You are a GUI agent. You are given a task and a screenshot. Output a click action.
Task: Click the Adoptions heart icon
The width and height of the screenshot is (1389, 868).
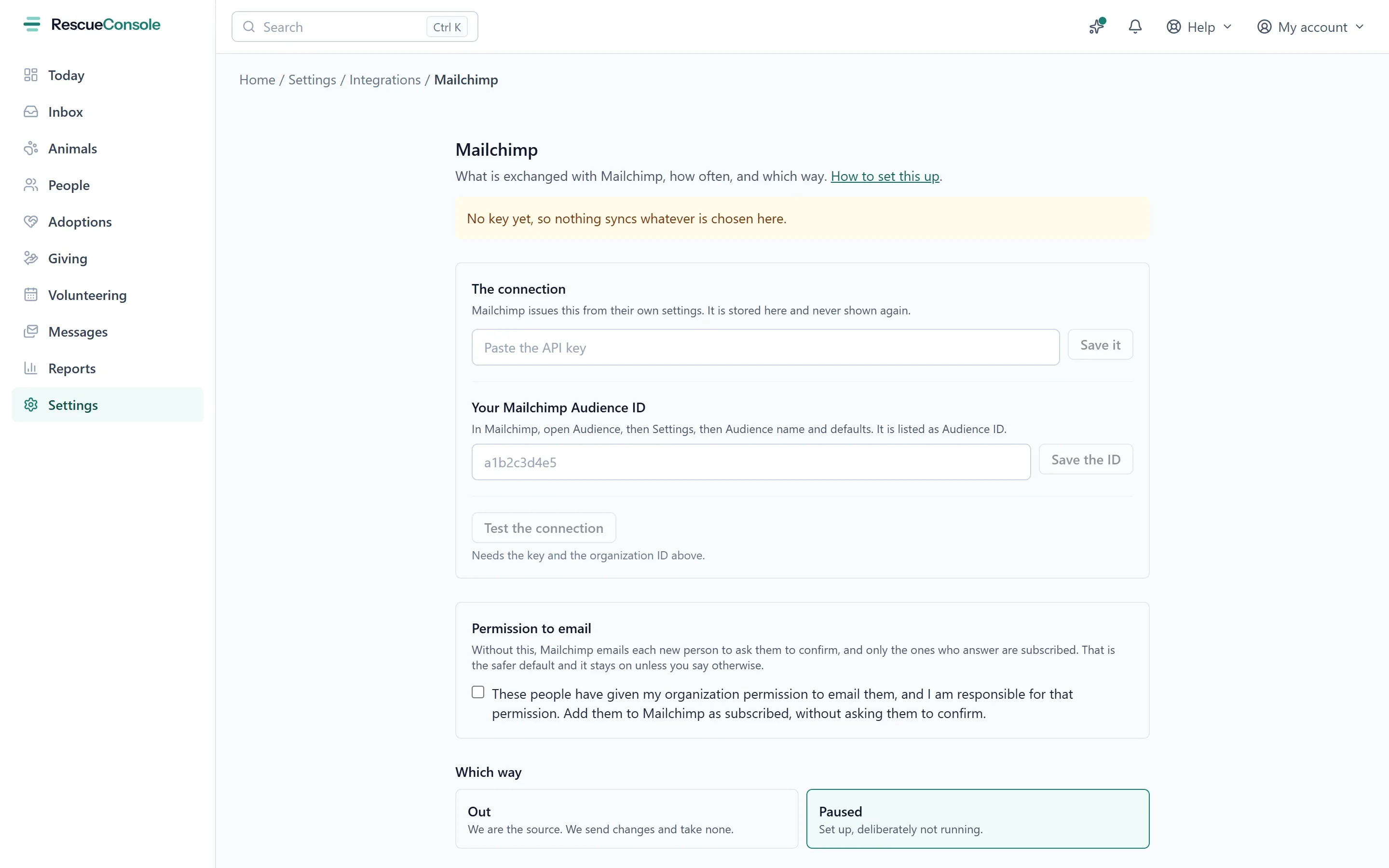tap(30, 222)
